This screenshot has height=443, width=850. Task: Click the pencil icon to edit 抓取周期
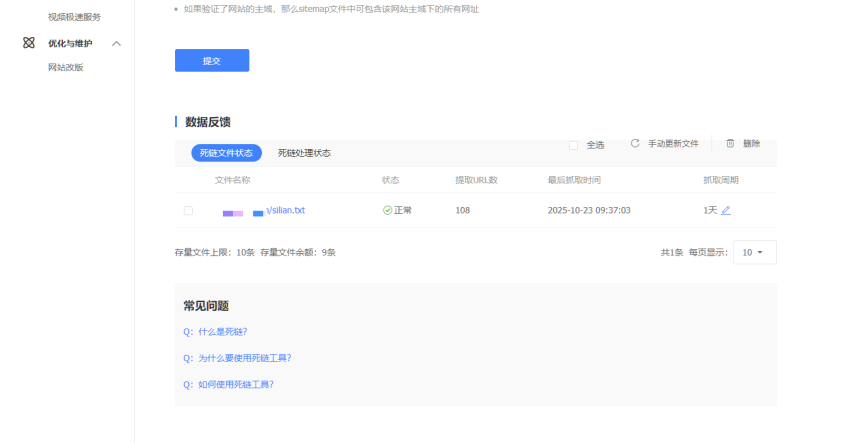[726, 211]
